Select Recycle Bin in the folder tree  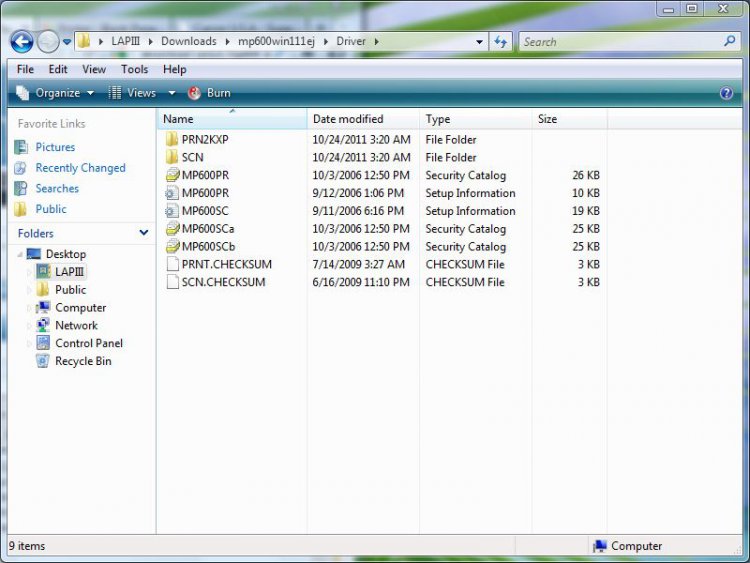(83, 361)
